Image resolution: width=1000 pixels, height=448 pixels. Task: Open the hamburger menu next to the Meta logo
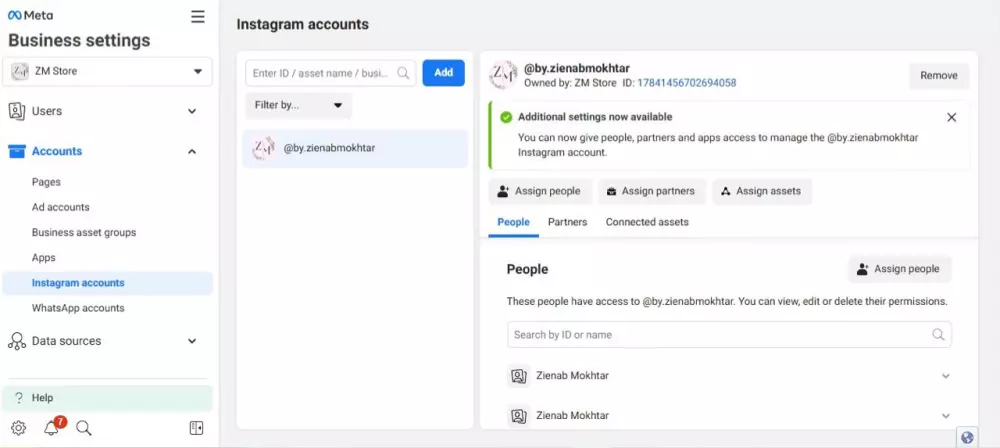(x=198, y=17)
